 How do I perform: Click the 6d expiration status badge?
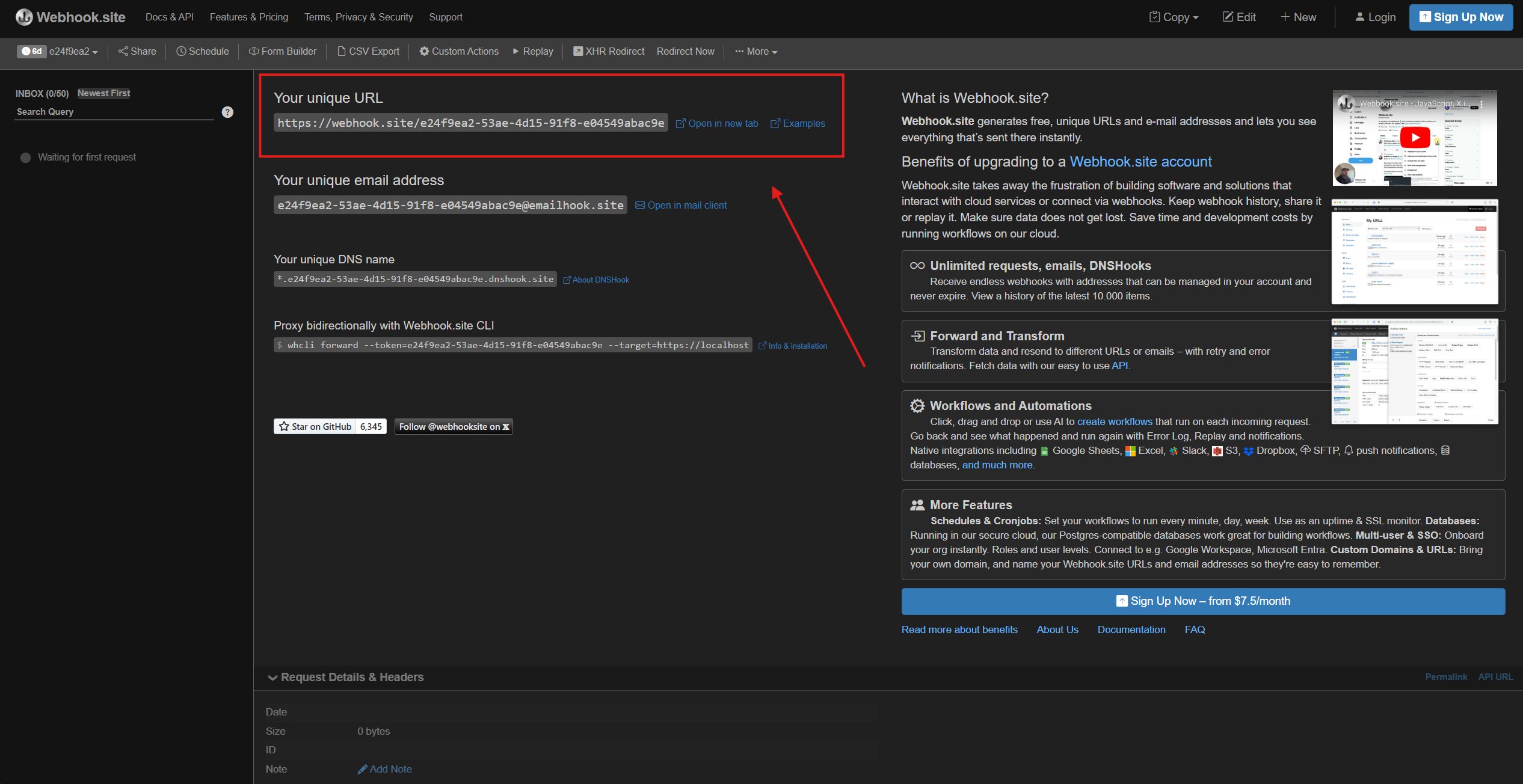point(31,51)
